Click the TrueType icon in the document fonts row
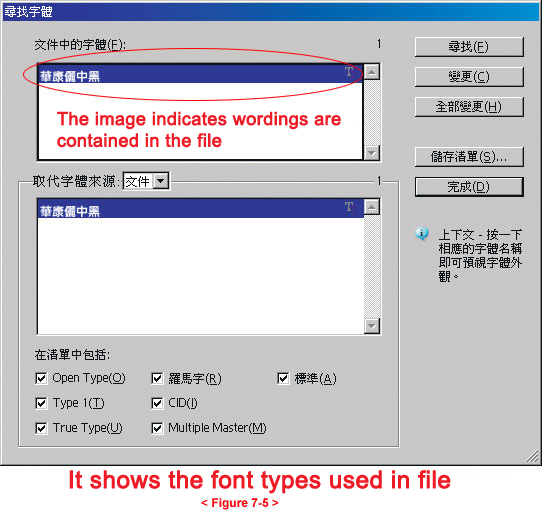 tap(349, 72)
